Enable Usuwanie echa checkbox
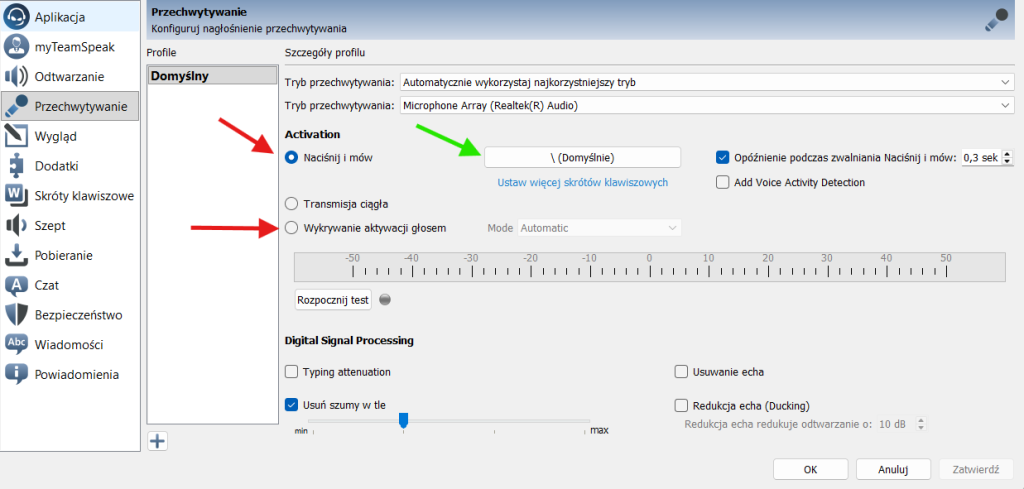Image resolution: width=1024 pixels, height=489 pixels. click(682, 372)
